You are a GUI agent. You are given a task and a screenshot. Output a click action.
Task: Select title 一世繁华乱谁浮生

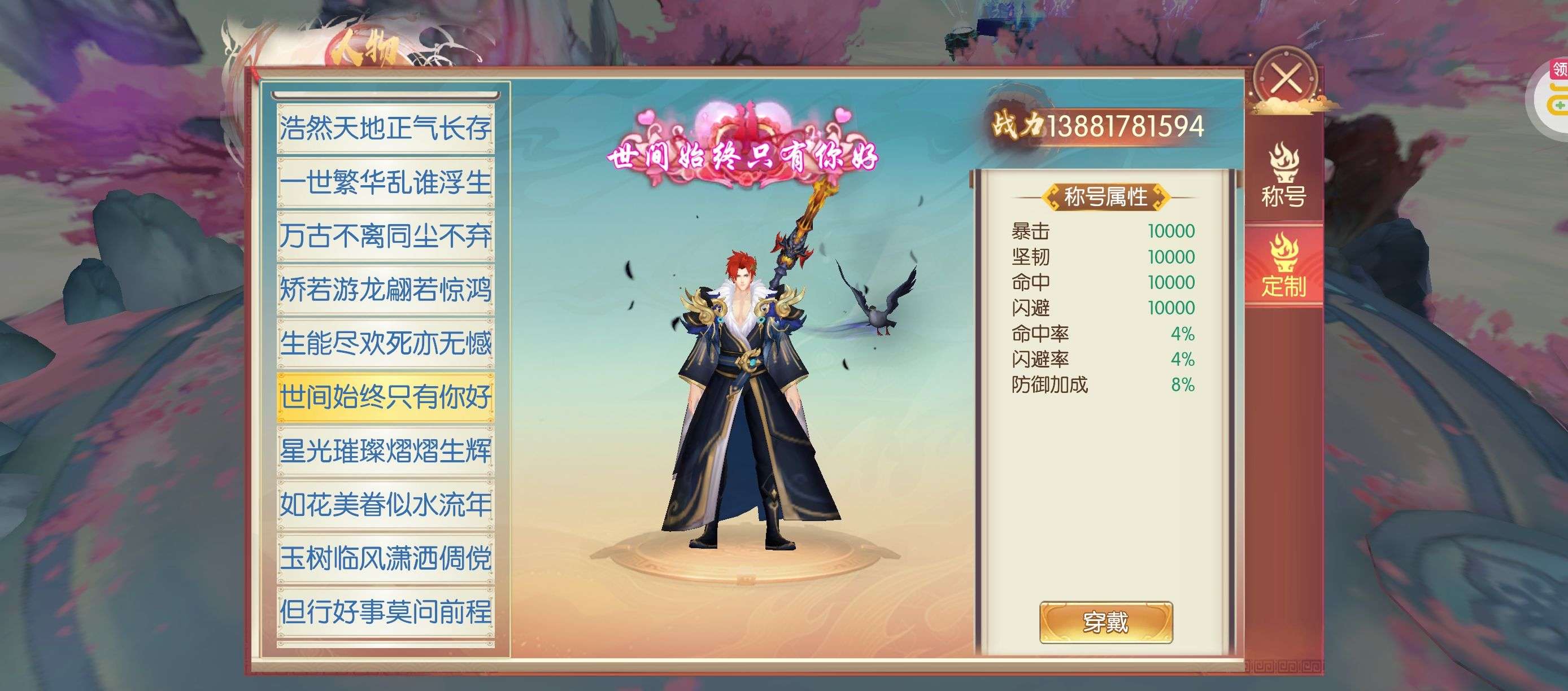(x=385, y=182)
